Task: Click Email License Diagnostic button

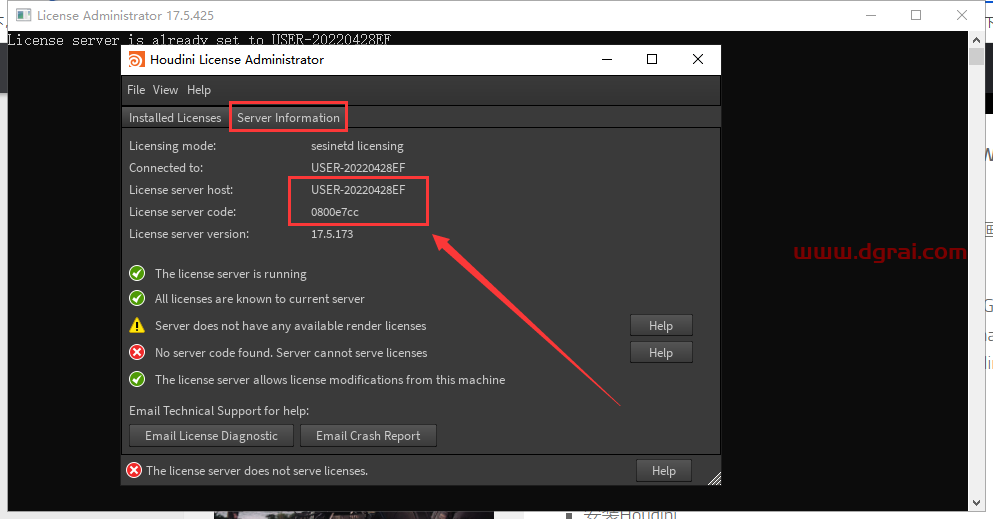Action: [212, 435]
